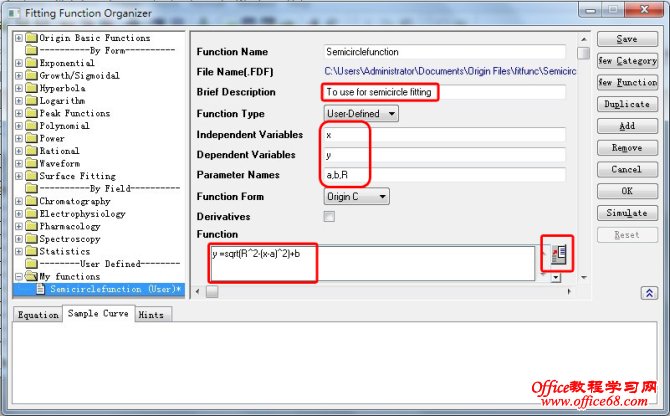The width and height of the screenshot is (670, 416).
Task: Select the Spectroscopy tree item text
Action: (70, 239)
